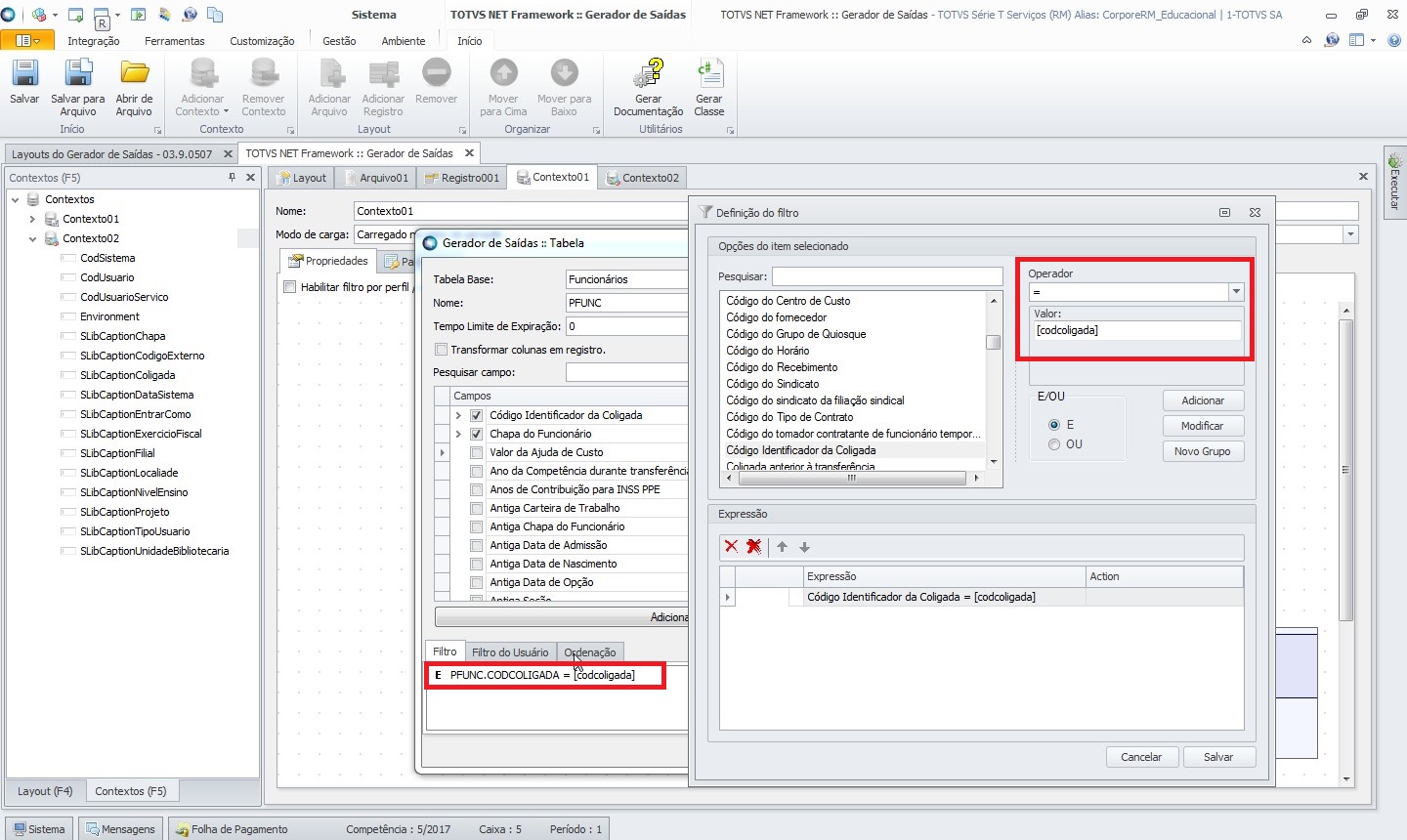Click the Adicionar filter button

click(x=1203, y=400)
